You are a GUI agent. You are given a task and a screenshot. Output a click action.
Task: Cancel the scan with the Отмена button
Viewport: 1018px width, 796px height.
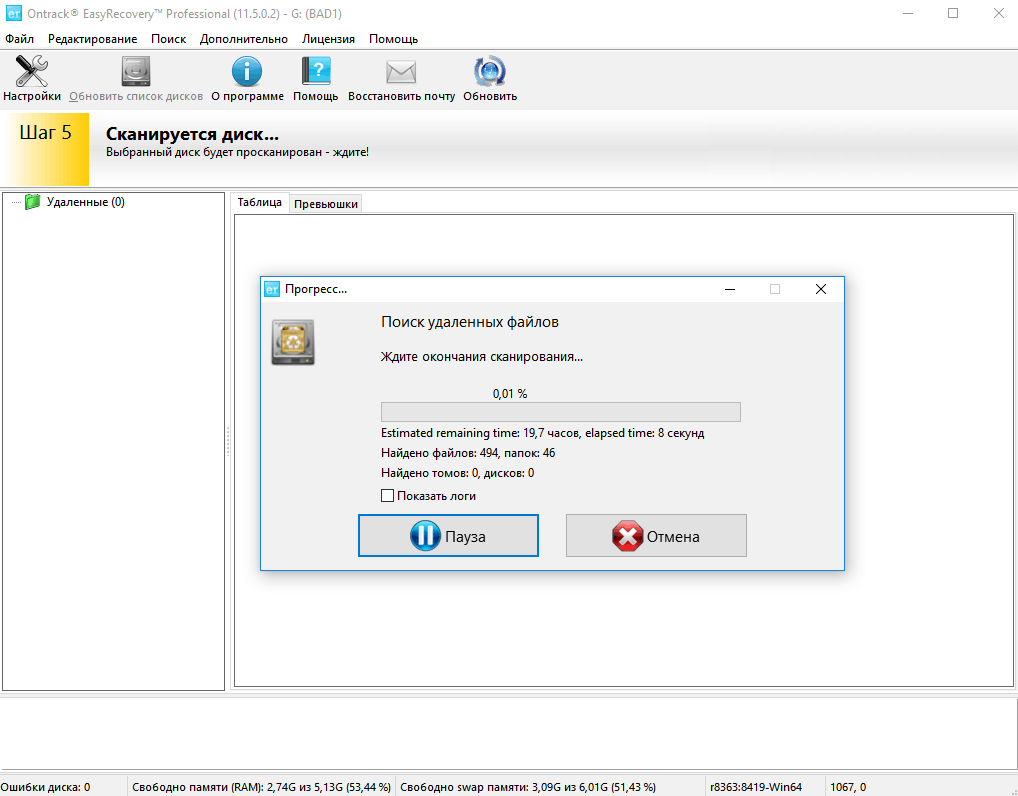[656, 536]
